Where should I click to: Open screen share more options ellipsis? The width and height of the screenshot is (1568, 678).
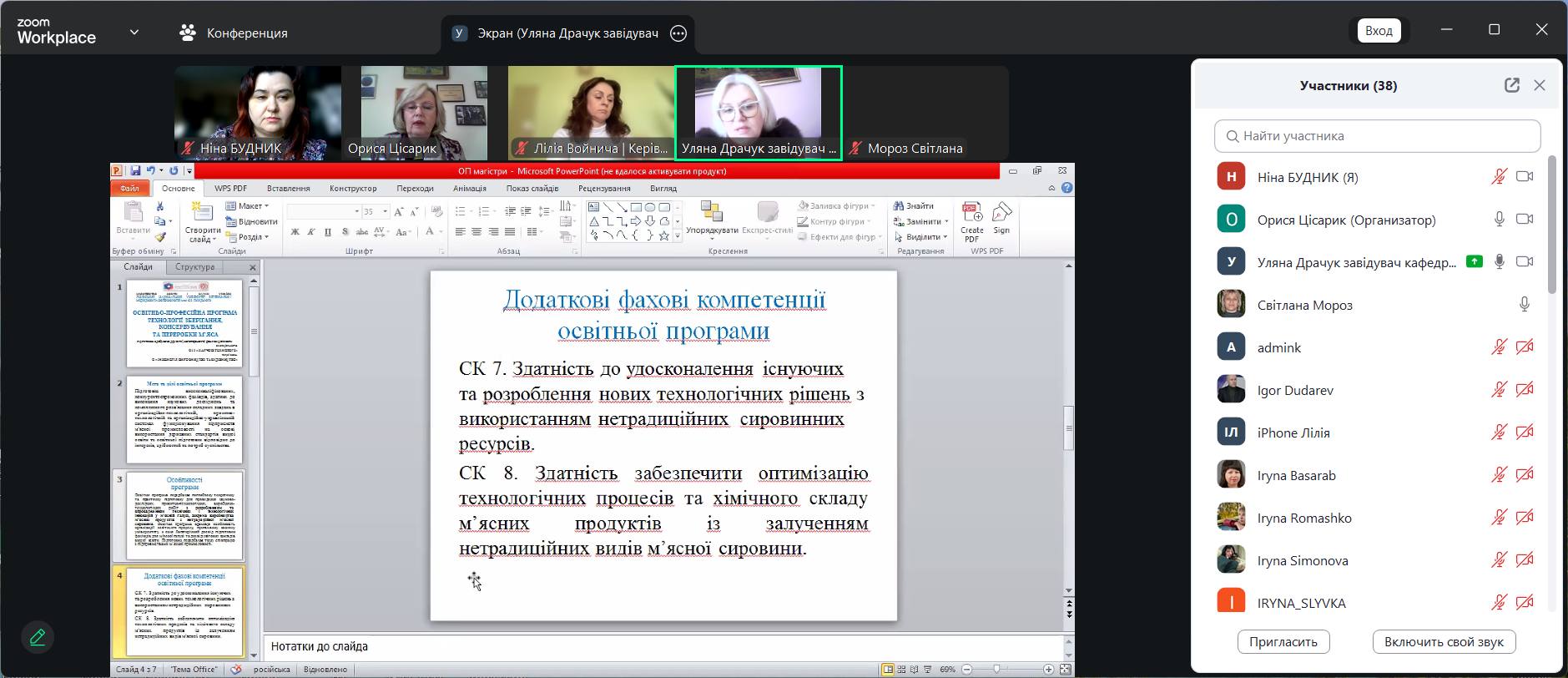pos(678,33)
